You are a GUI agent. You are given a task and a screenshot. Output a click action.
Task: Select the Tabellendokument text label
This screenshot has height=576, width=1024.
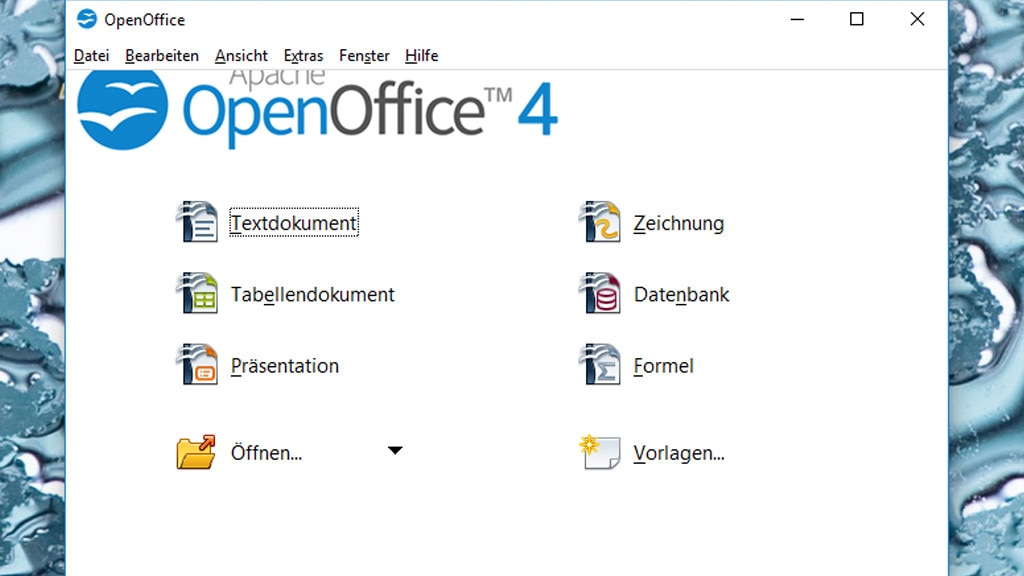tap(312, 295)
